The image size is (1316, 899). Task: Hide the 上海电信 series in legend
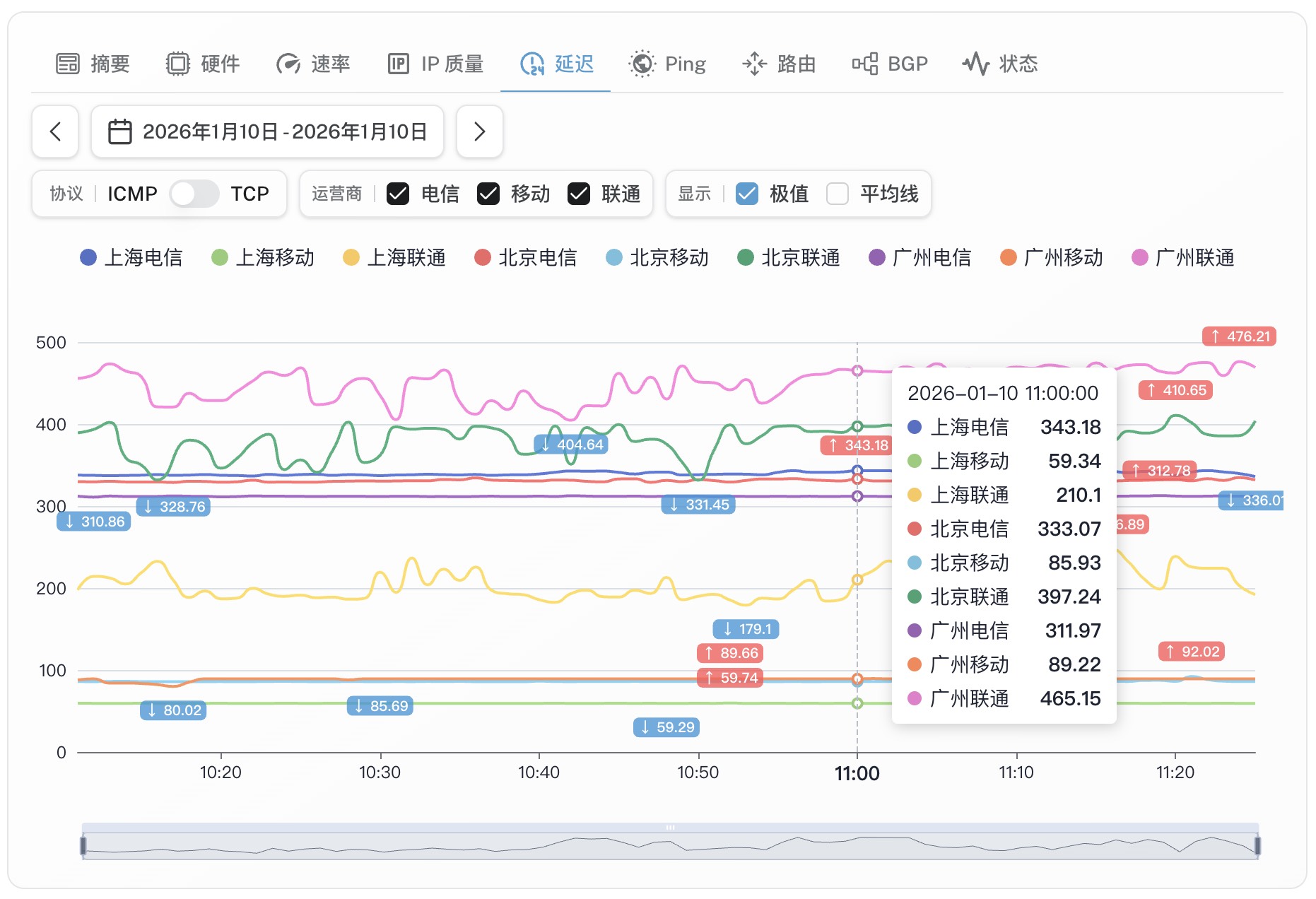click(131, 257)
